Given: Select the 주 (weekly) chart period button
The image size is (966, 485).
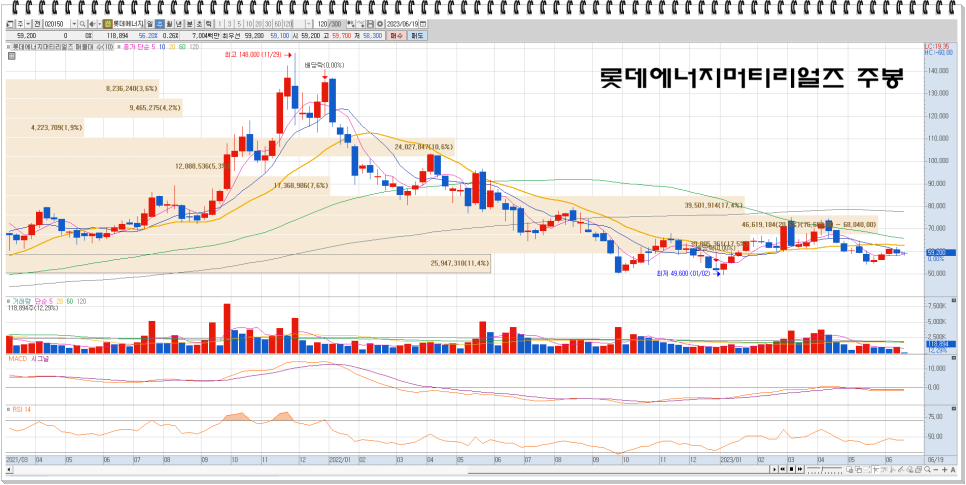Looking at the screenshot, I should click(160, 24).
